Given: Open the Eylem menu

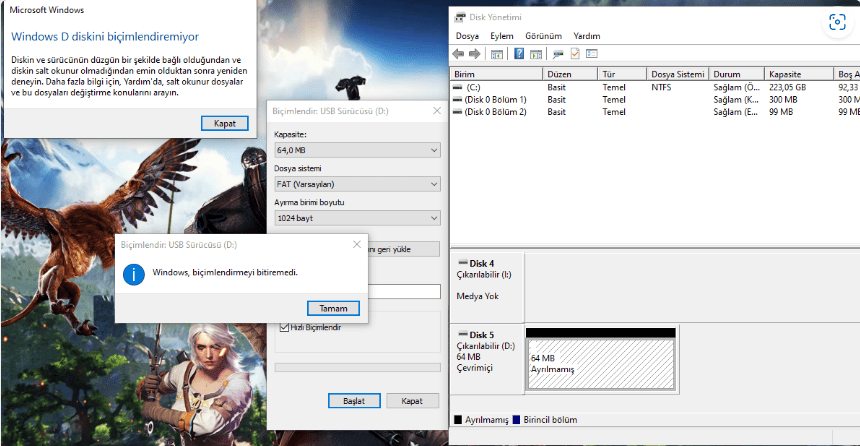Looking at the screenshot, I should click(x=502, y=36).
